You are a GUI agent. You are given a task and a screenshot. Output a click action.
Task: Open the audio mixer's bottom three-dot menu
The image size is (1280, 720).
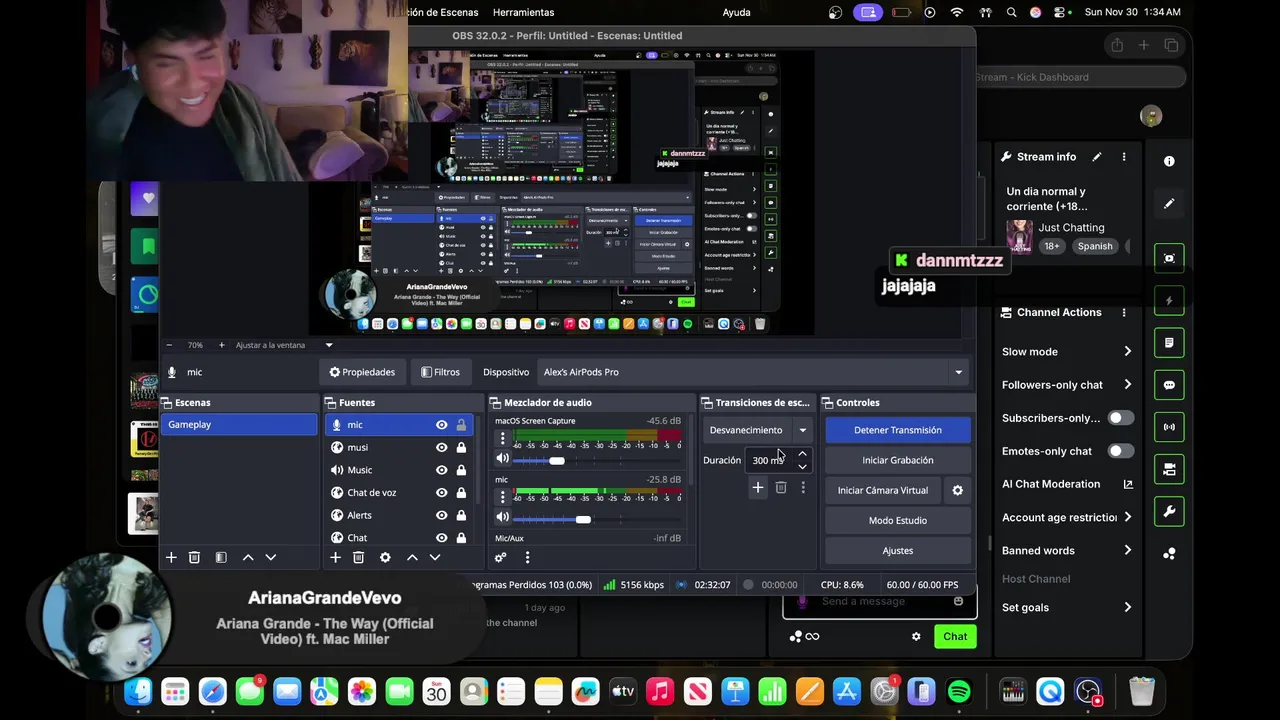tap(527, 557)
